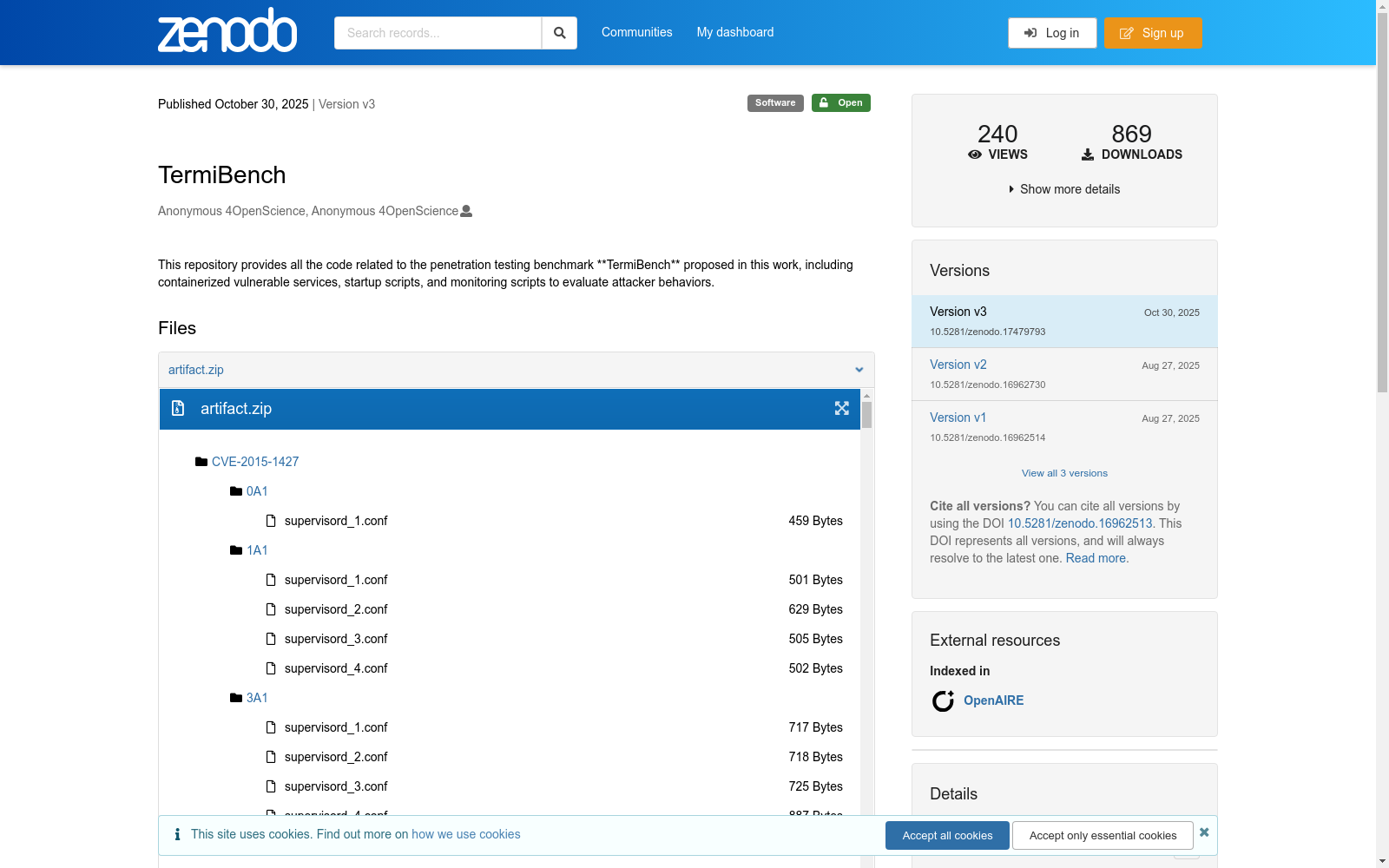Open DOI 10.5281/zenodo.16962513 link
The width and height of the screenshot is (1389, 868).
[1080, 523]
